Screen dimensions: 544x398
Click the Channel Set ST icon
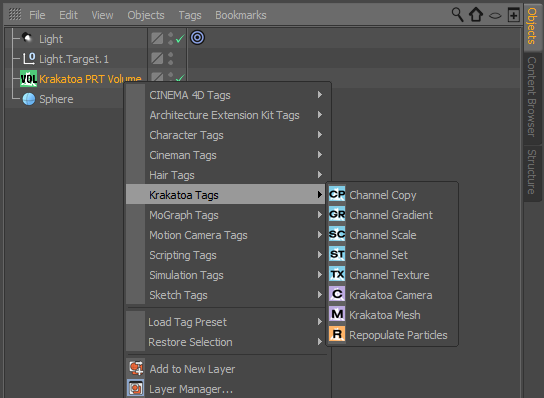(337, 254)
